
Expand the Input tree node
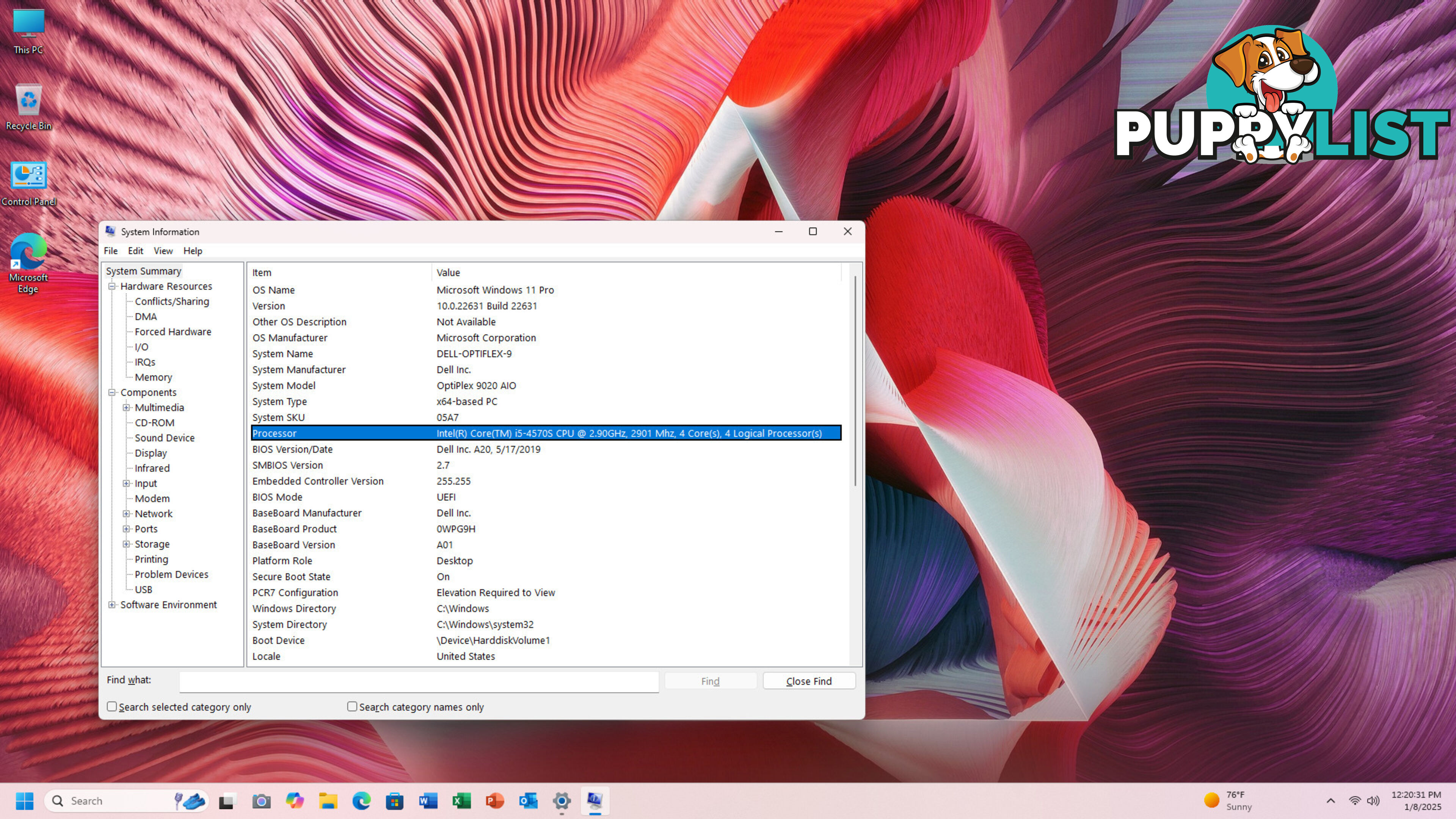(x=127, y=483)
